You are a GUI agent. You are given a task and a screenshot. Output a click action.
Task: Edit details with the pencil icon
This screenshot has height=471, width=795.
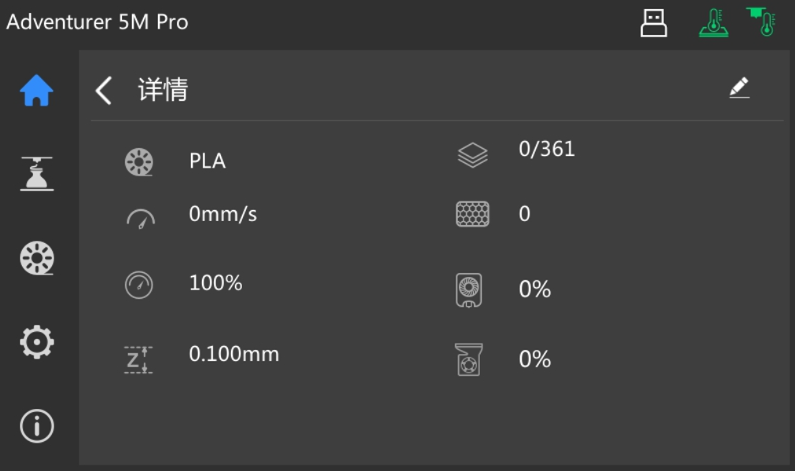point(739,88)
